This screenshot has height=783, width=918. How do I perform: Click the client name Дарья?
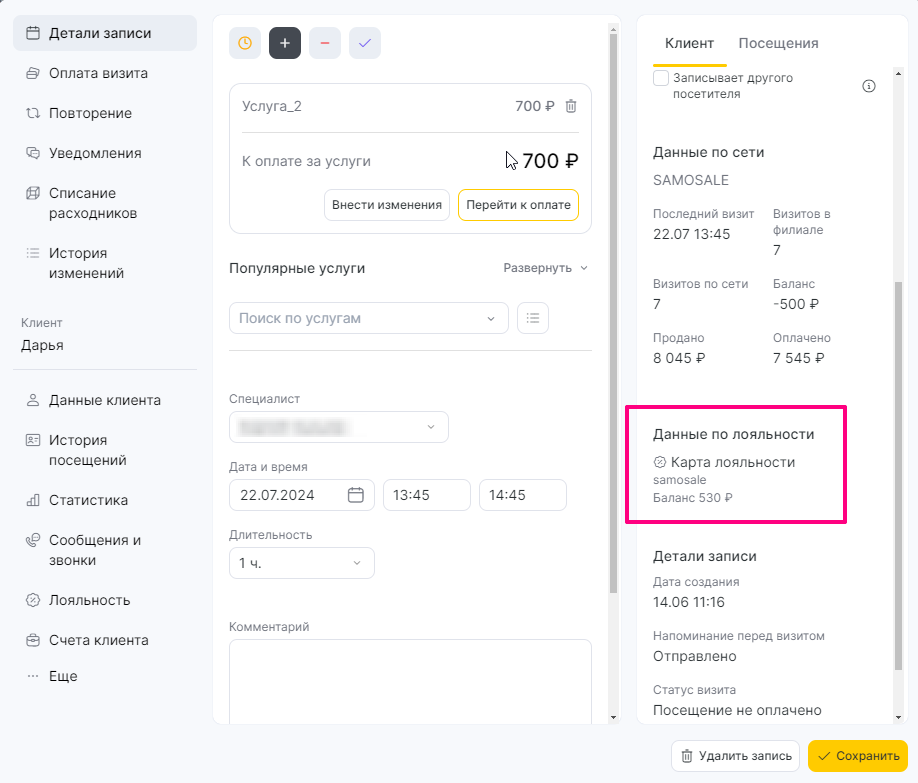(x=42, y=345)
